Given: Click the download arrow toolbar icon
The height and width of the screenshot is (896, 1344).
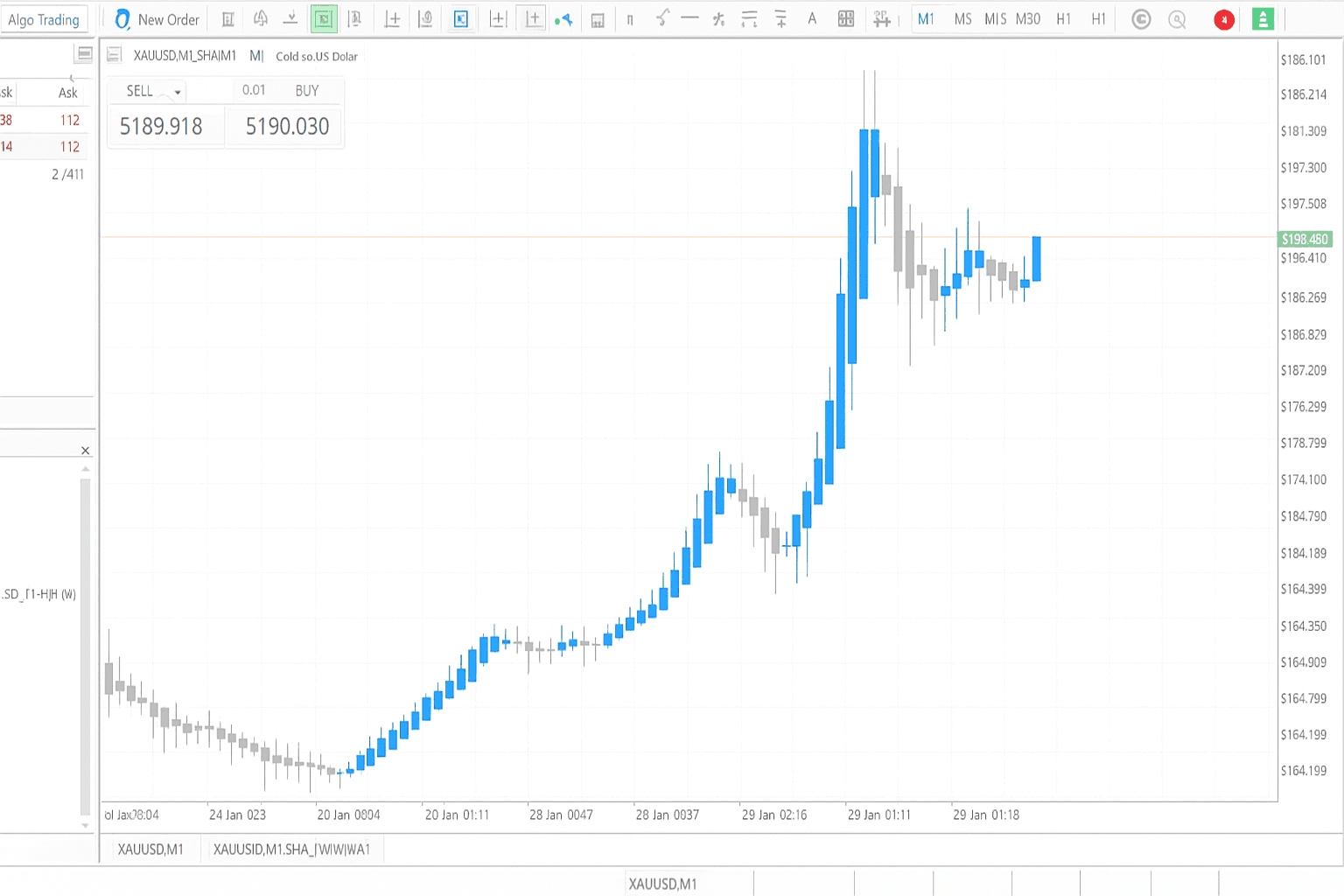Looking at the screenshot, I should click(x=290, y=19).
